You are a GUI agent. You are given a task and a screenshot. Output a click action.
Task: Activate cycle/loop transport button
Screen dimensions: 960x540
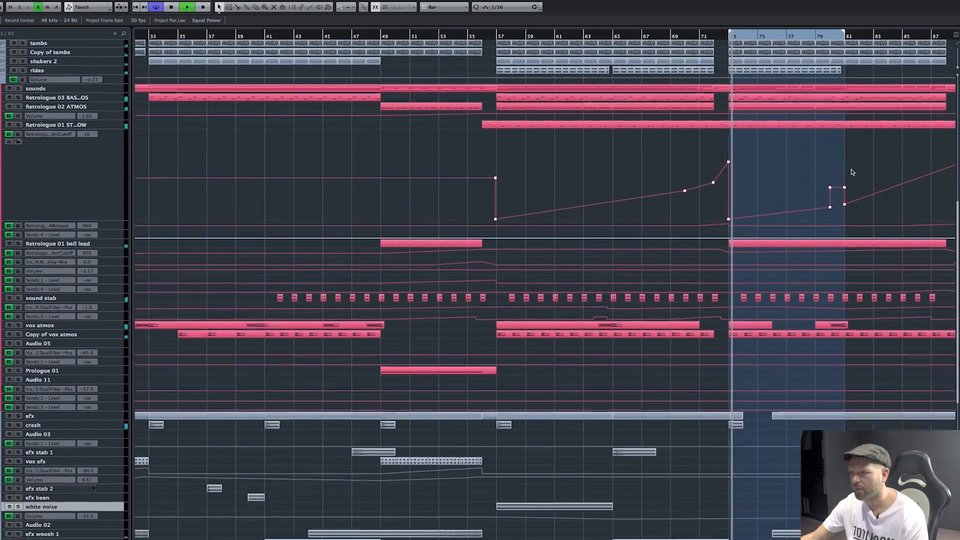tap(156, 7)
